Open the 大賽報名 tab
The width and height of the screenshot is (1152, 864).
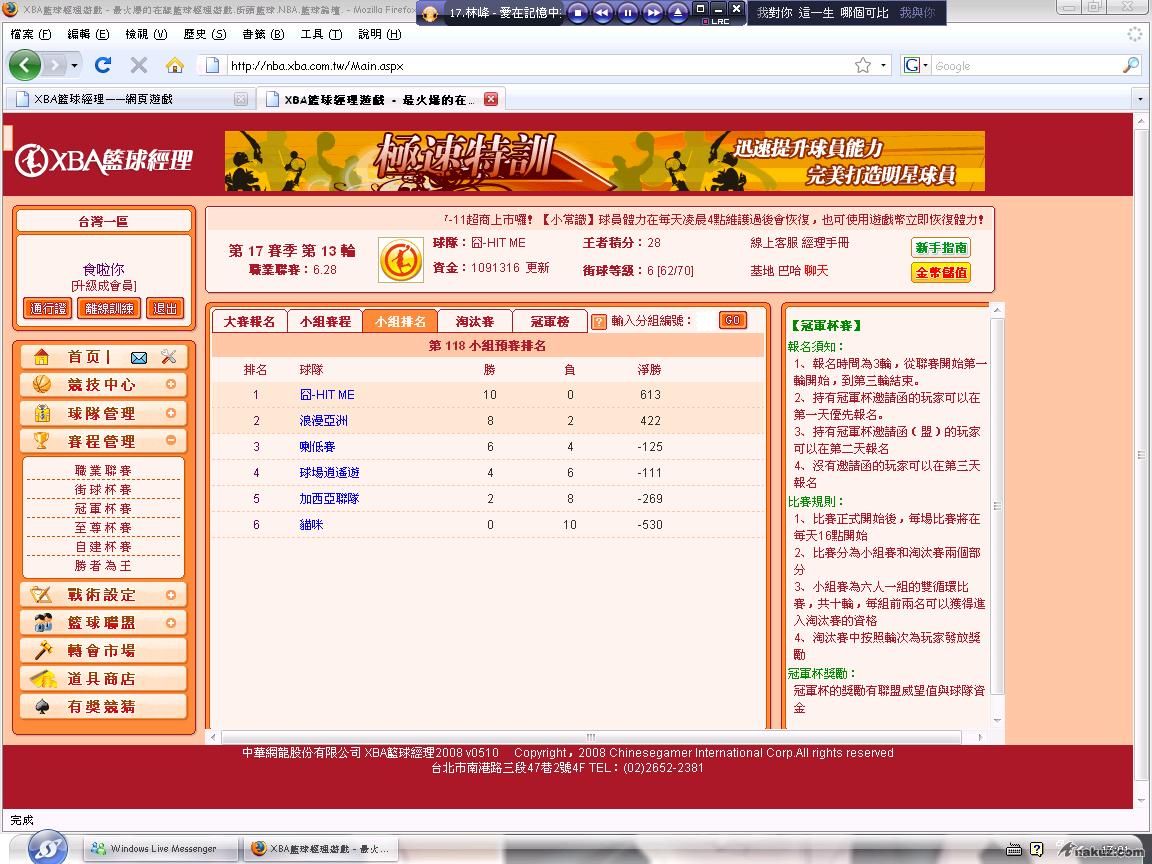coord(249,322)
